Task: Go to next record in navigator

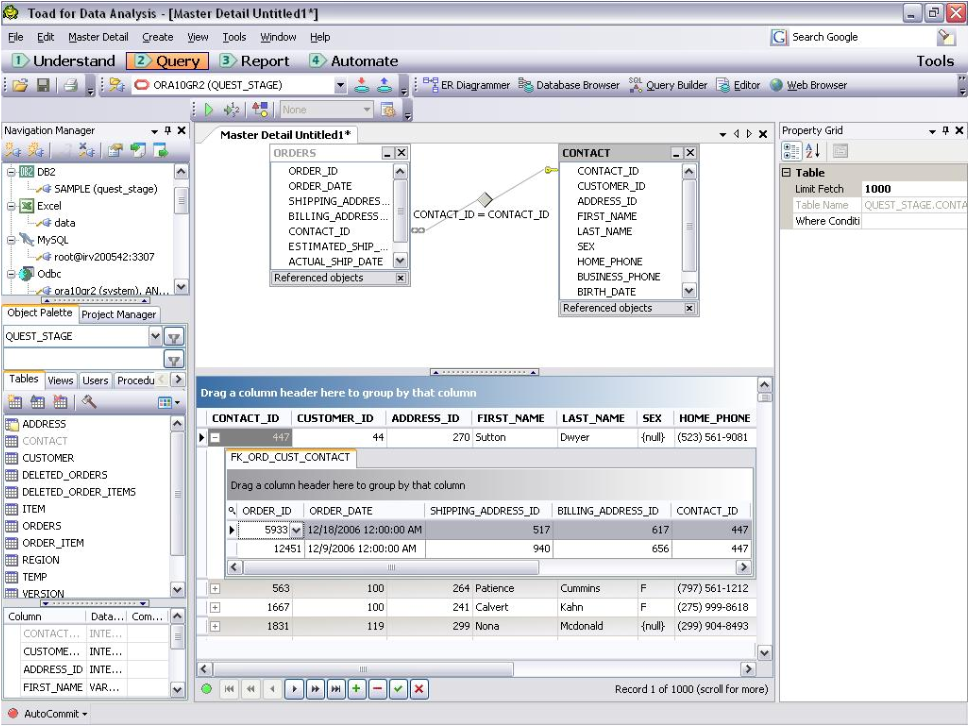Action: 294,689
